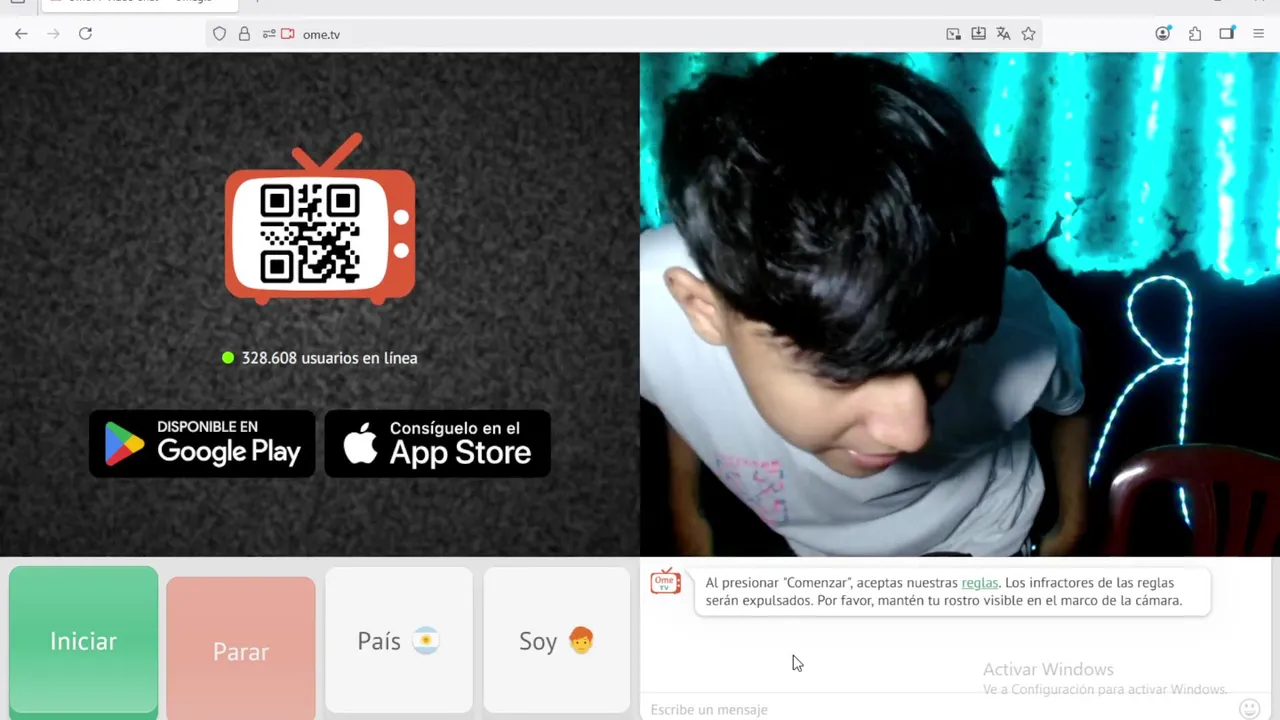Click the translate page icon
This screenshot has height=720, width=1280.
(1003, 34)
